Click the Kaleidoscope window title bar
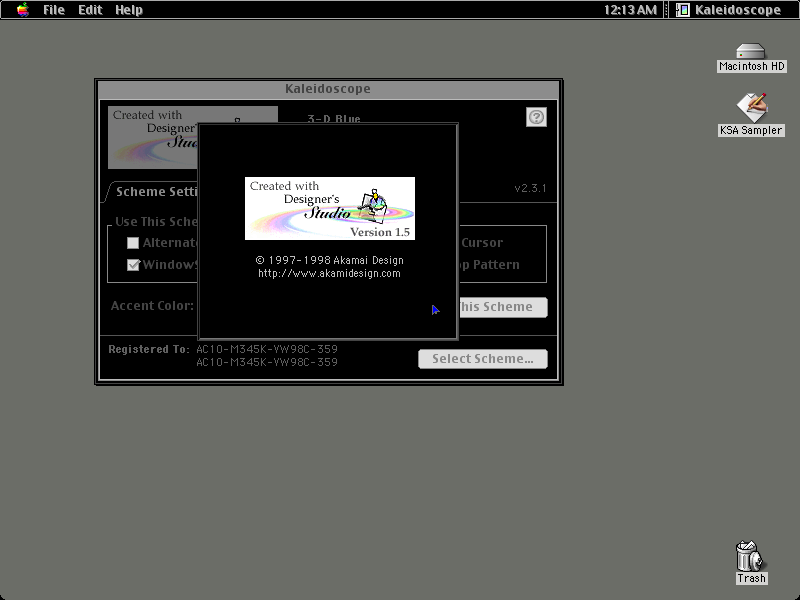The height and width of the screenshot is (600, 800). 328,89
